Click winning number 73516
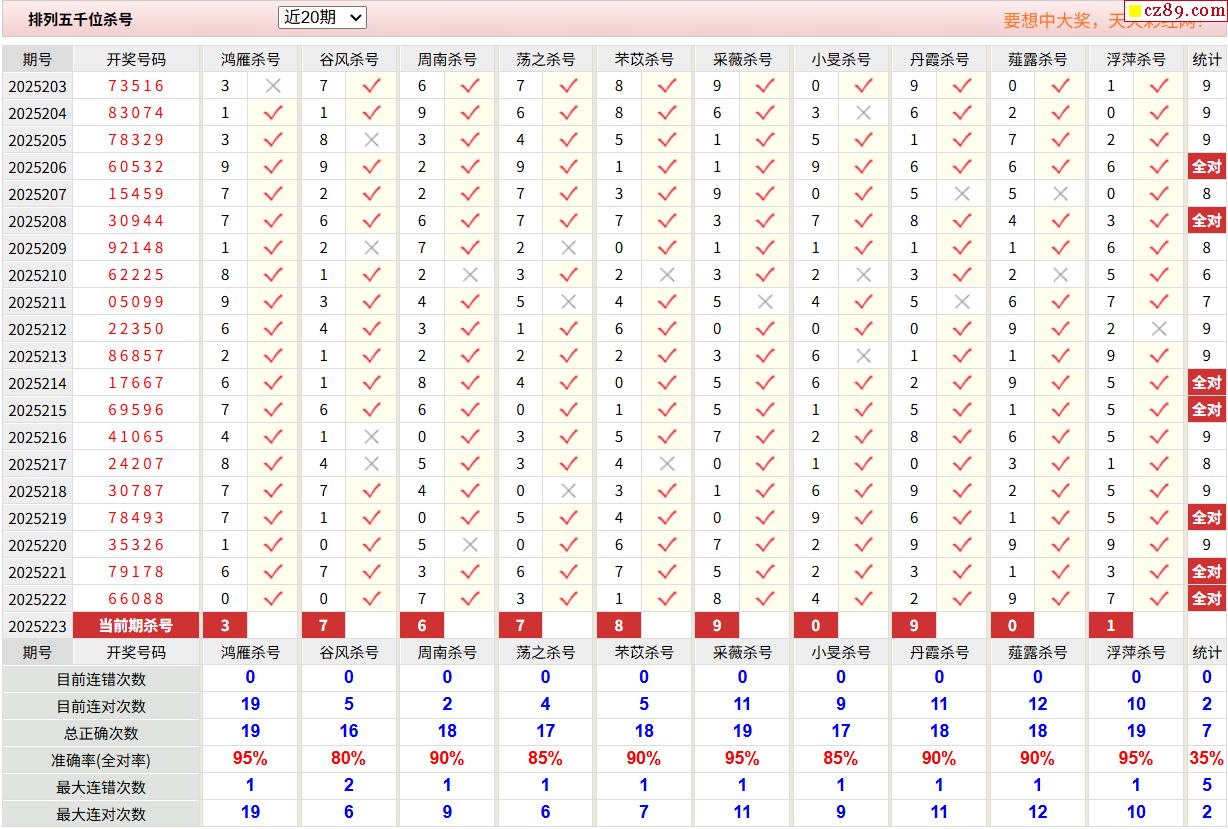Screen dimensions: 1228x829 point(136,86)
